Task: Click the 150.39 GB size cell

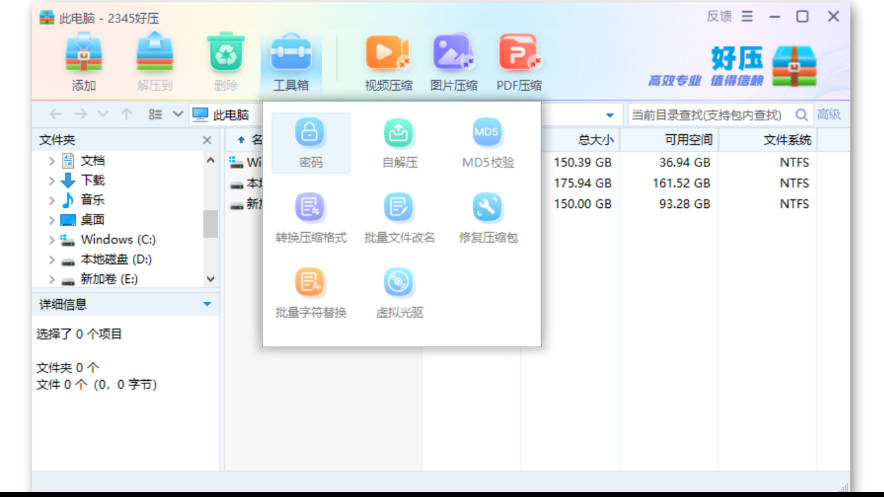Action: (582, 163)
